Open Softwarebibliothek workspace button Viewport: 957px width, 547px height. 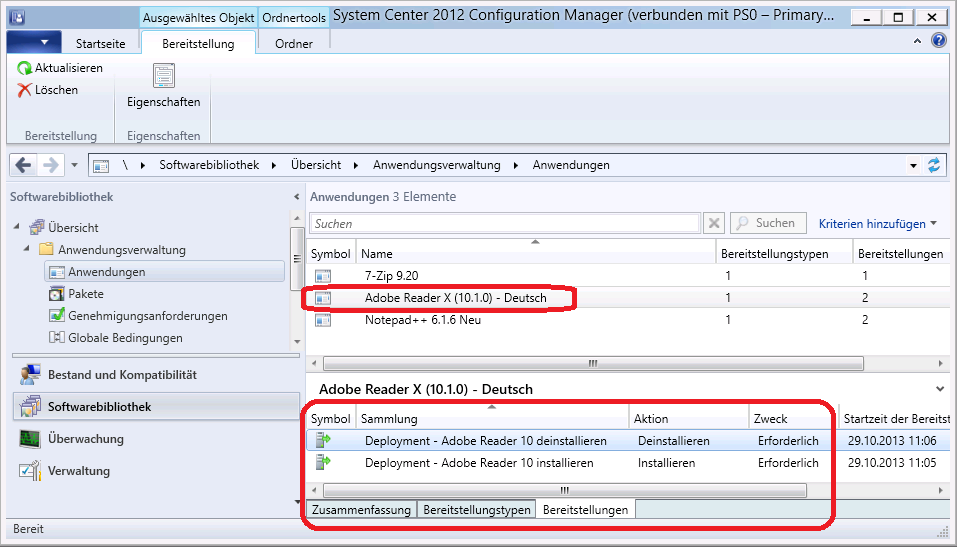156,407
